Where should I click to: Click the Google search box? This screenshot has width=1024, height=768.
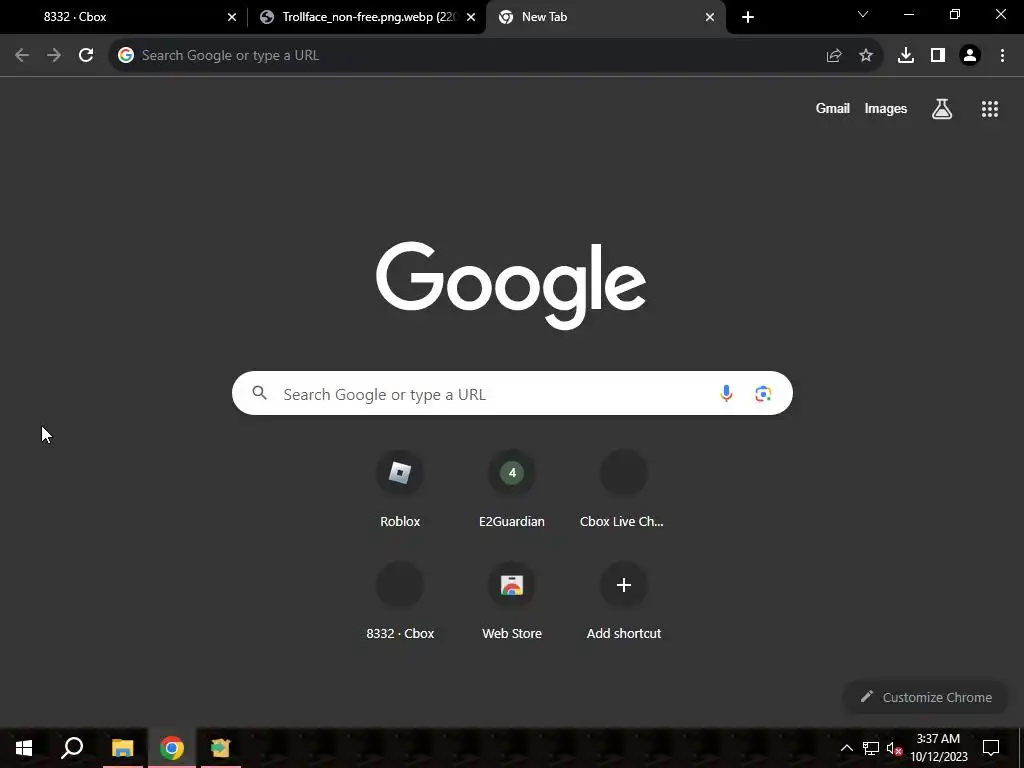[x=512, y=393]
